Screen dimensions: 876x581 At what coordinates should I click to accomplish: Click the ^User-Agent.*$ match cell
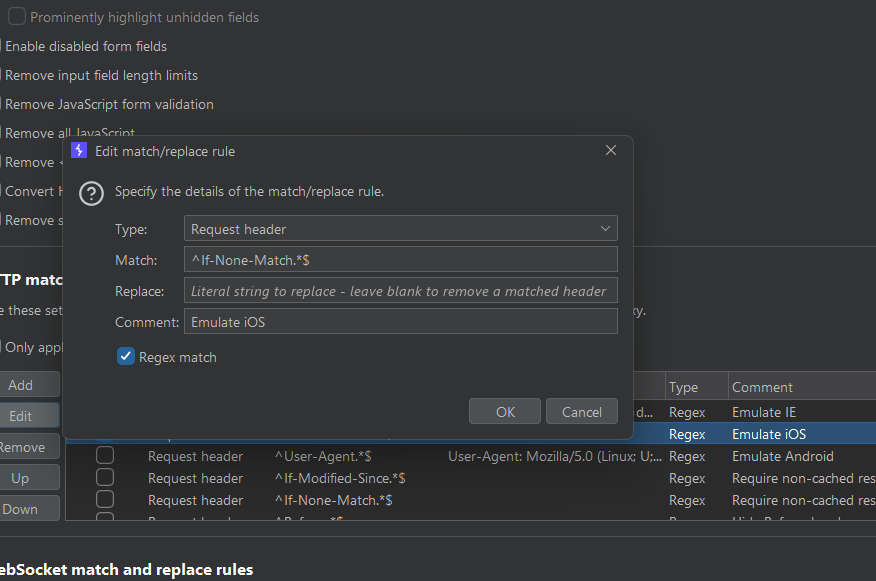pyautogui.click(x=323, y=456)
